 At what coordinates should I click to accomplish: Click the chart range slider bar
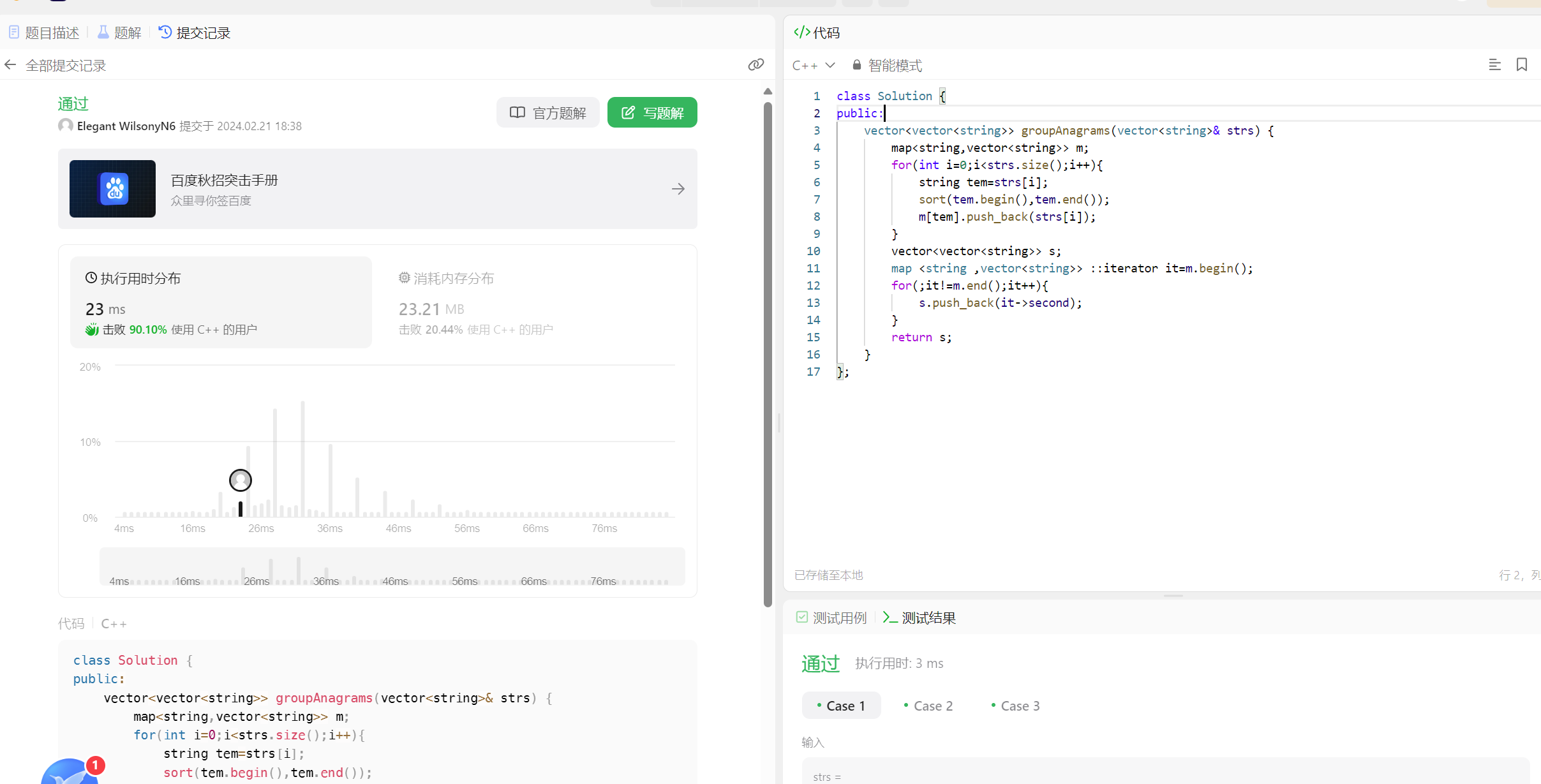coord(392,566)
